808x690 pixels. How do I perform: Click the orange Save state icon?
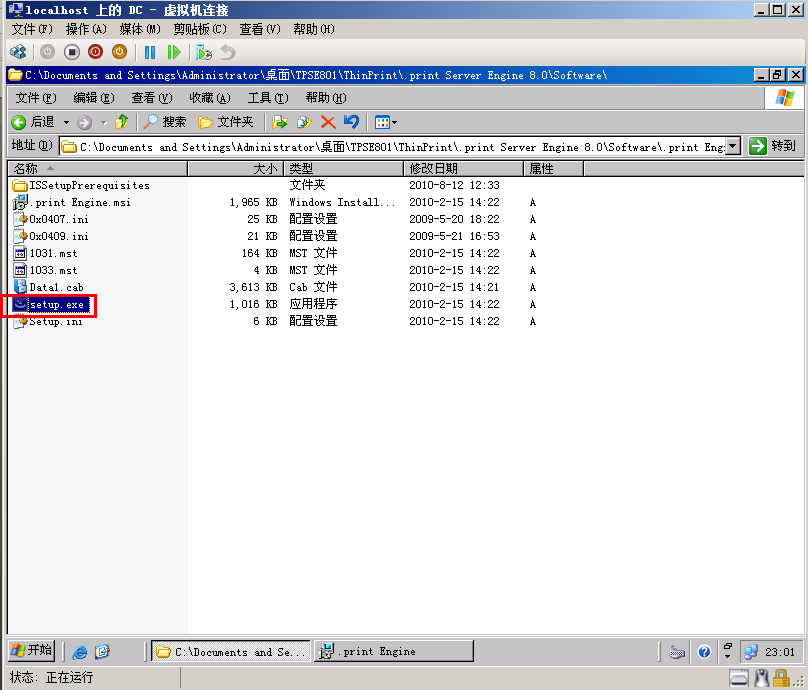pos(119,52)
